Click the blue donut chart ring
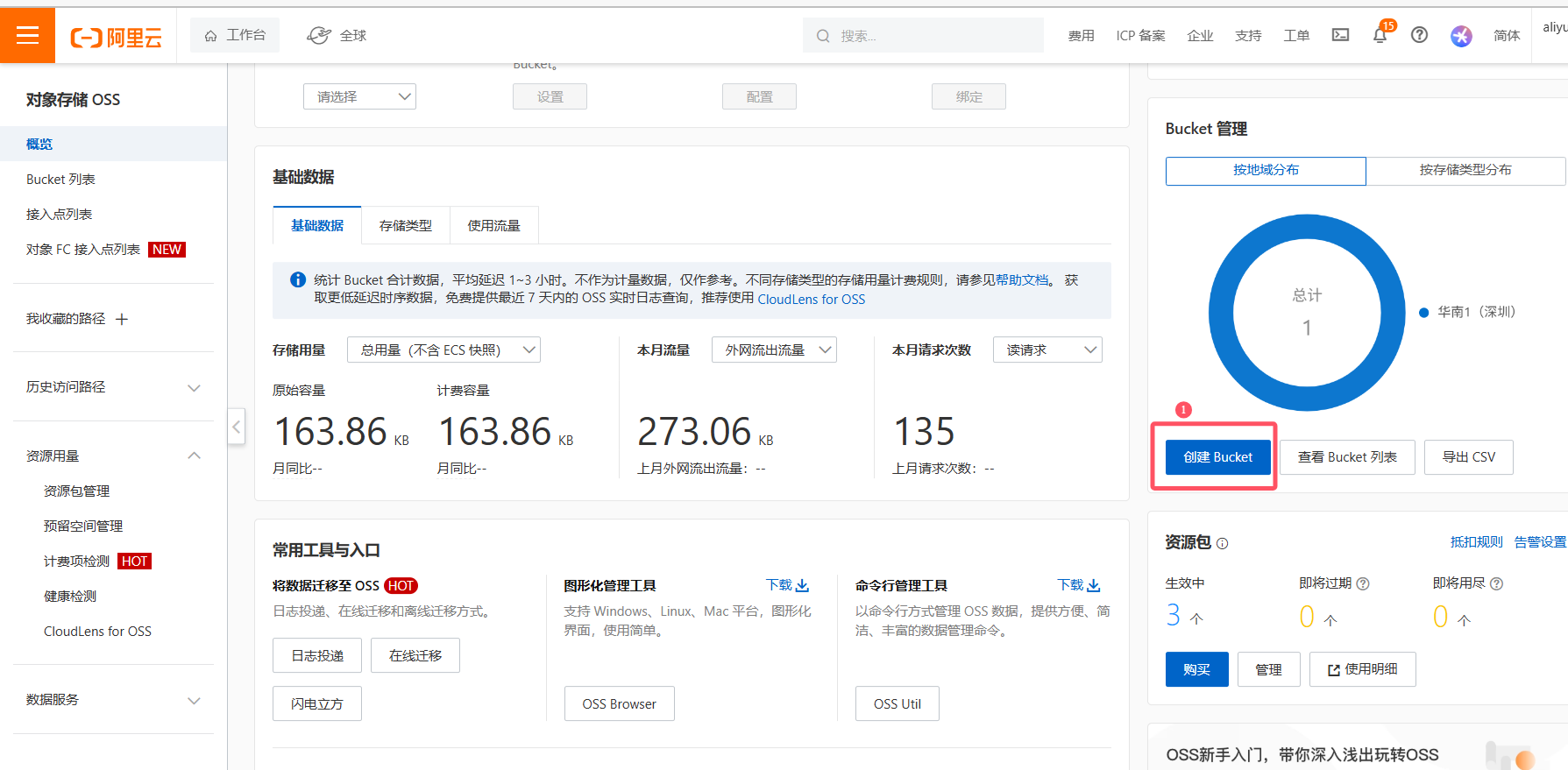The height and width of the screenshot is (770, 1568). tap(1220, 313)
